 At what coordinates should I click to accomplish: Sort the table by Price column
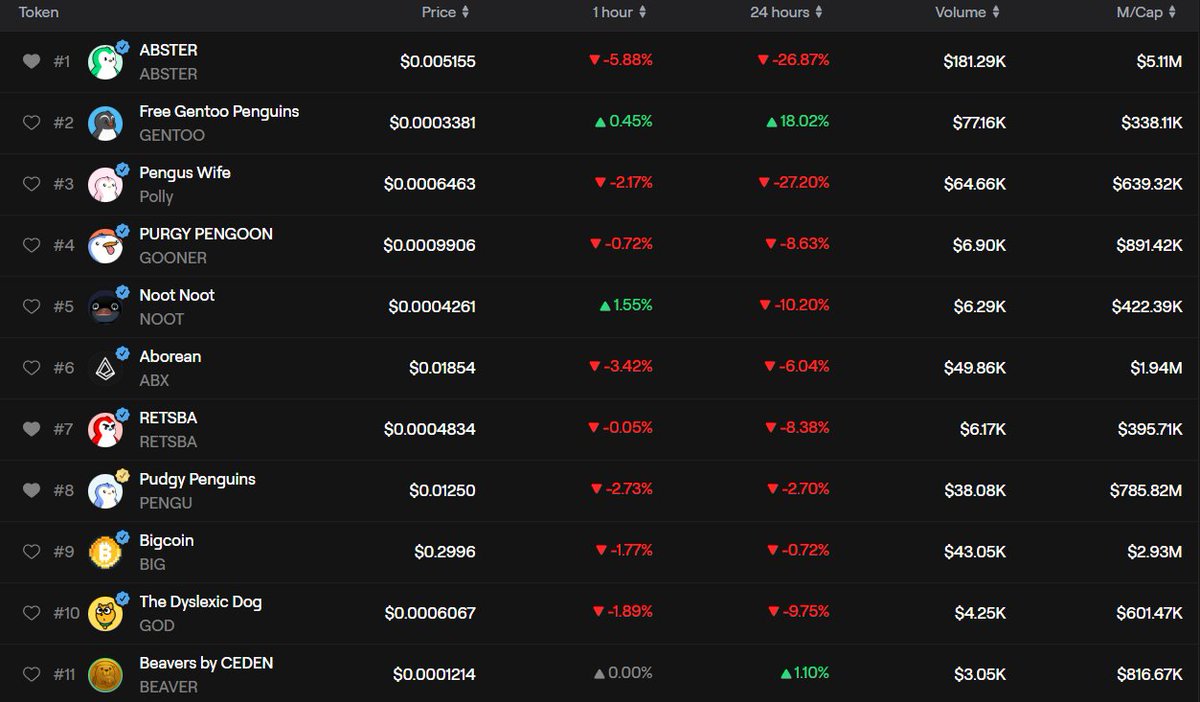click(445, 12)
